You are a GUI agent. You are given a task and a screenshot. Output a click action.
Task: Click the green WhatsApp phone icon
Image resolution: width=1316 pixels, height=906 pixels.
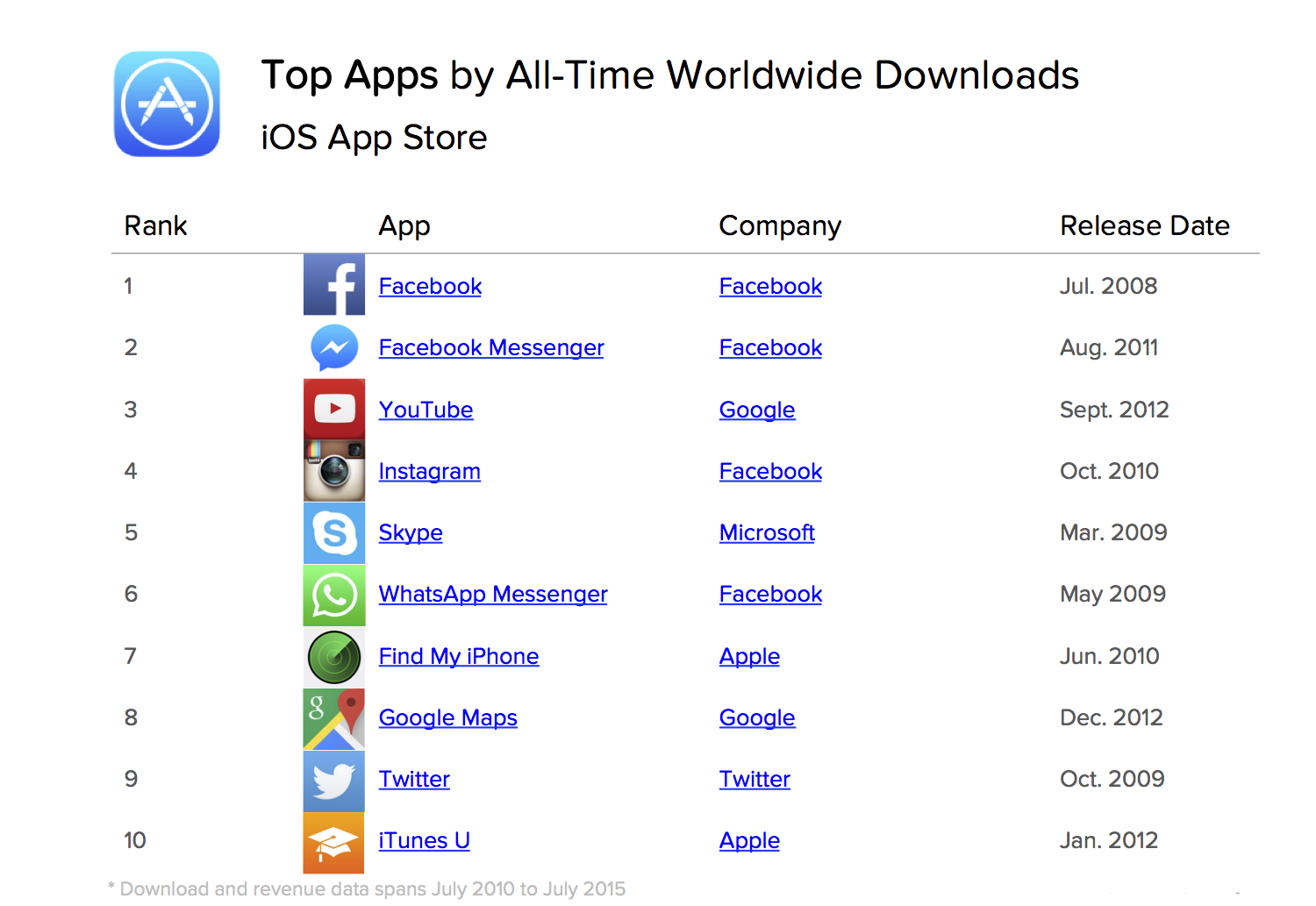click(x=334, y=595)
